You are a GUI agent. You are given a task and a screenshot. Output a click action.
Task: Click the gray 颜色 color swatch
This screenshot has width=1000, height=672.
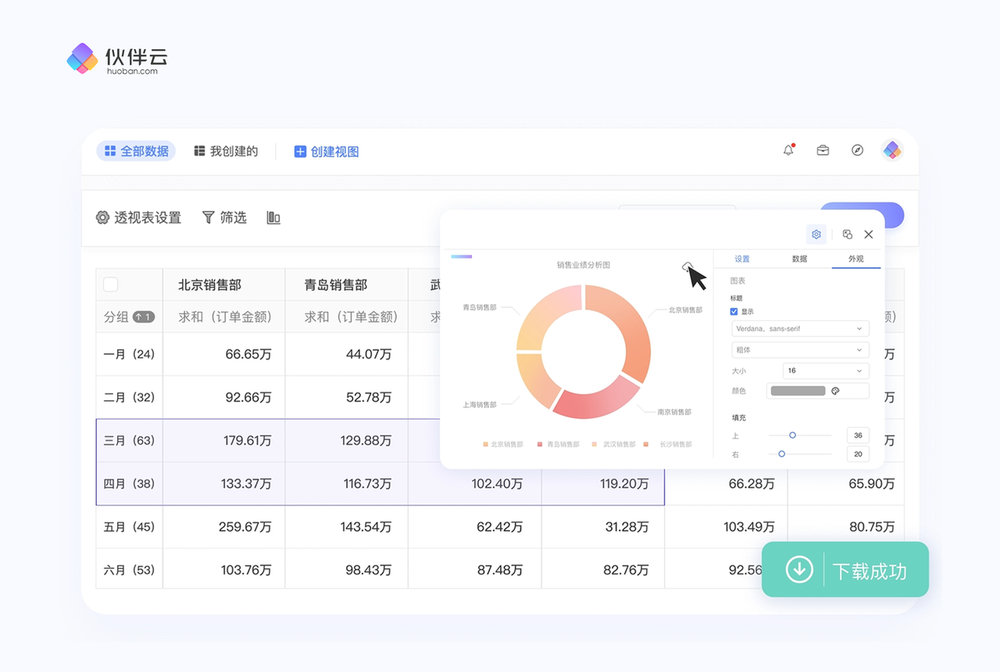(x=796, y=391)
